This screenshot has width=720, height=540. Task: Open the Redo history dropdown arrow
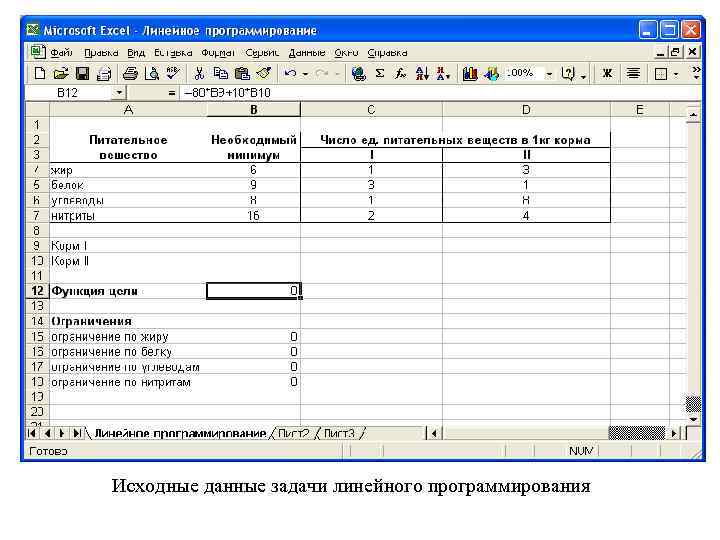[x=337, y=74]
